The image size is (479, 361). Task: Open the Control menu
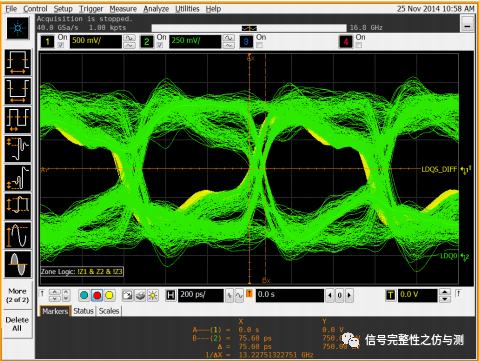35,9
